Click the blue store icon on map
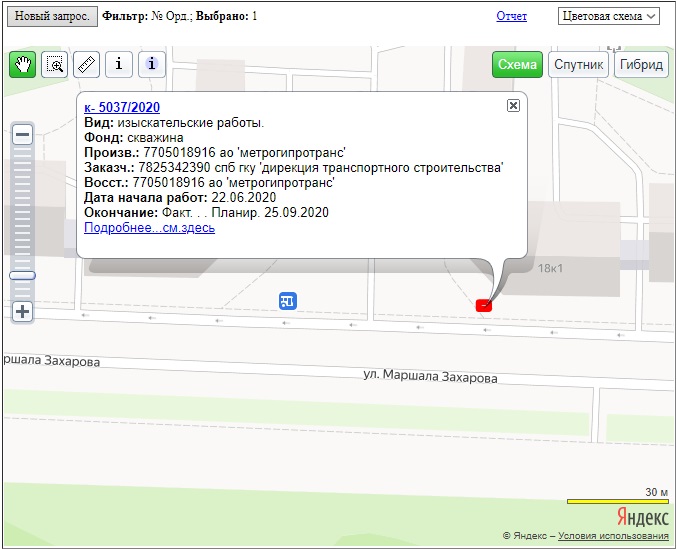 coord(288,301)
